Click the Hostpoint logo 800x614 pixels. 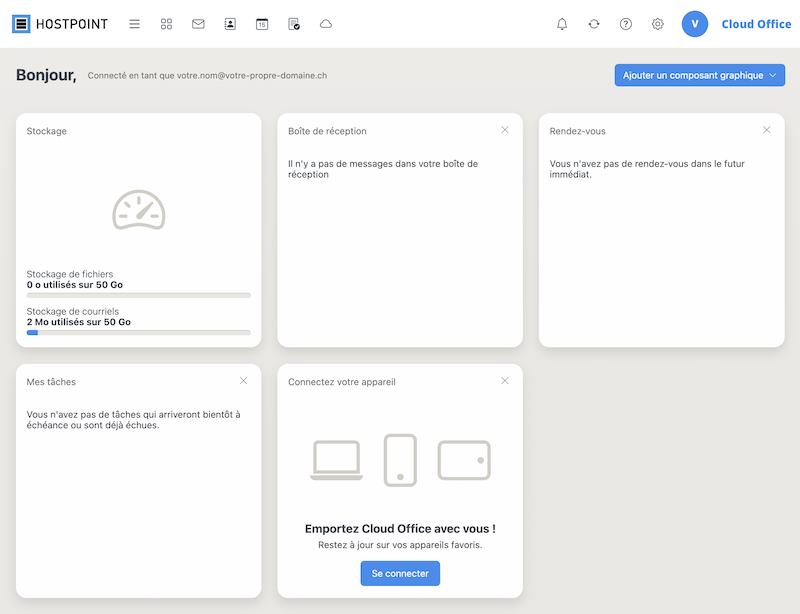tap(60, 24)
